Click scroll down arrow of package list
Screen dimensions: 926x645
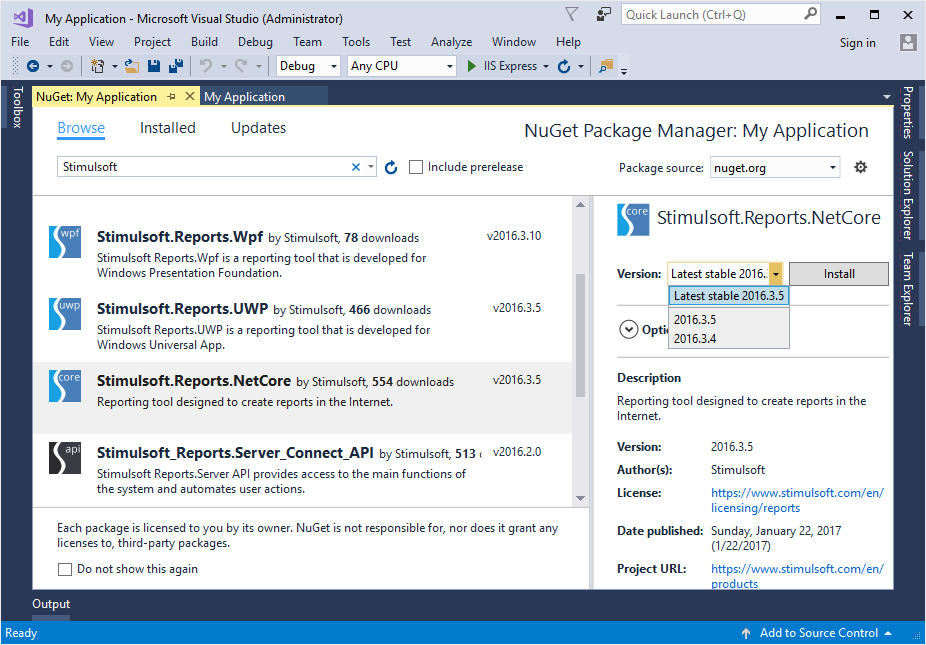click(581, 498)
